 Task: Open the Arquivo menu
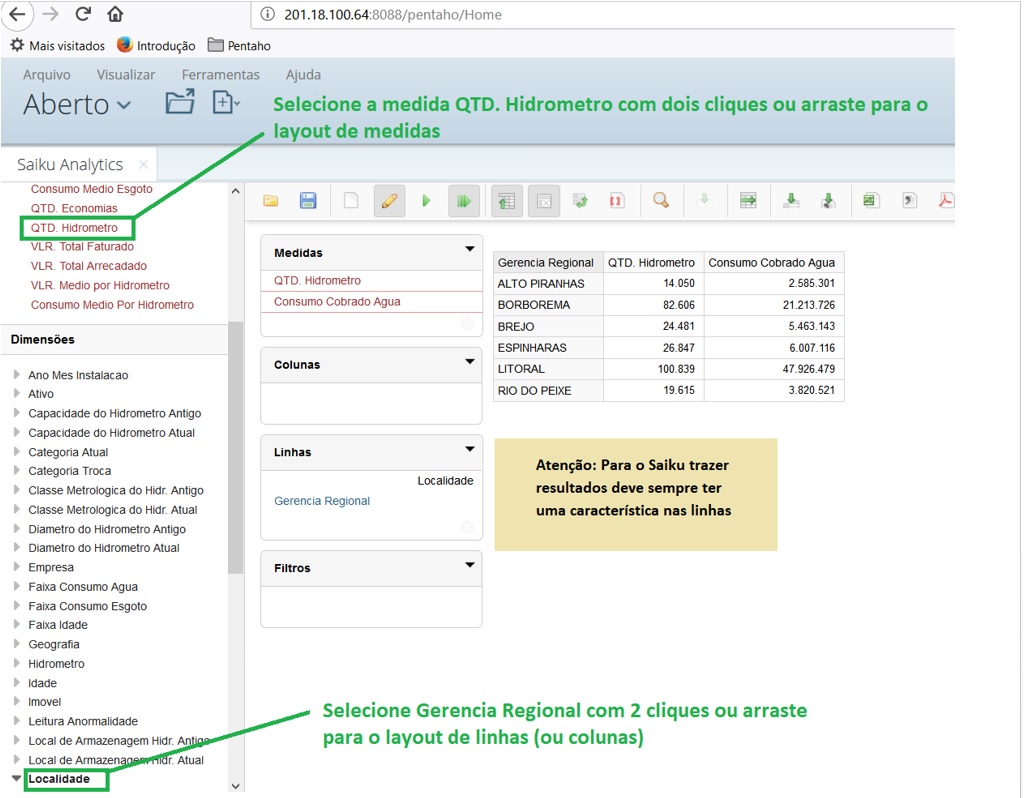tap(47, 75)
